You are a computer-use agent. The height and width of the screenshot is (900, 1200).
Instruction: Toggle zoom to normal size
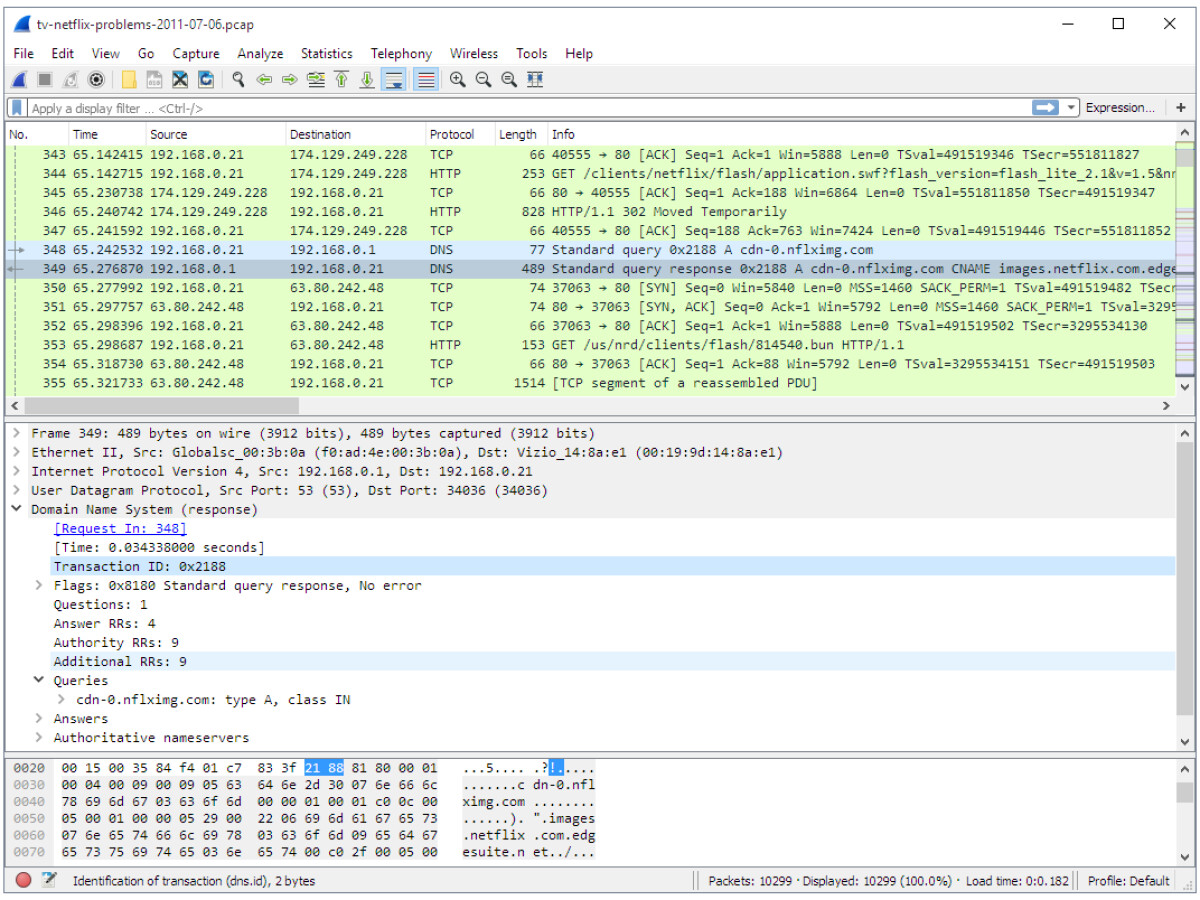(x=509, y=79)
